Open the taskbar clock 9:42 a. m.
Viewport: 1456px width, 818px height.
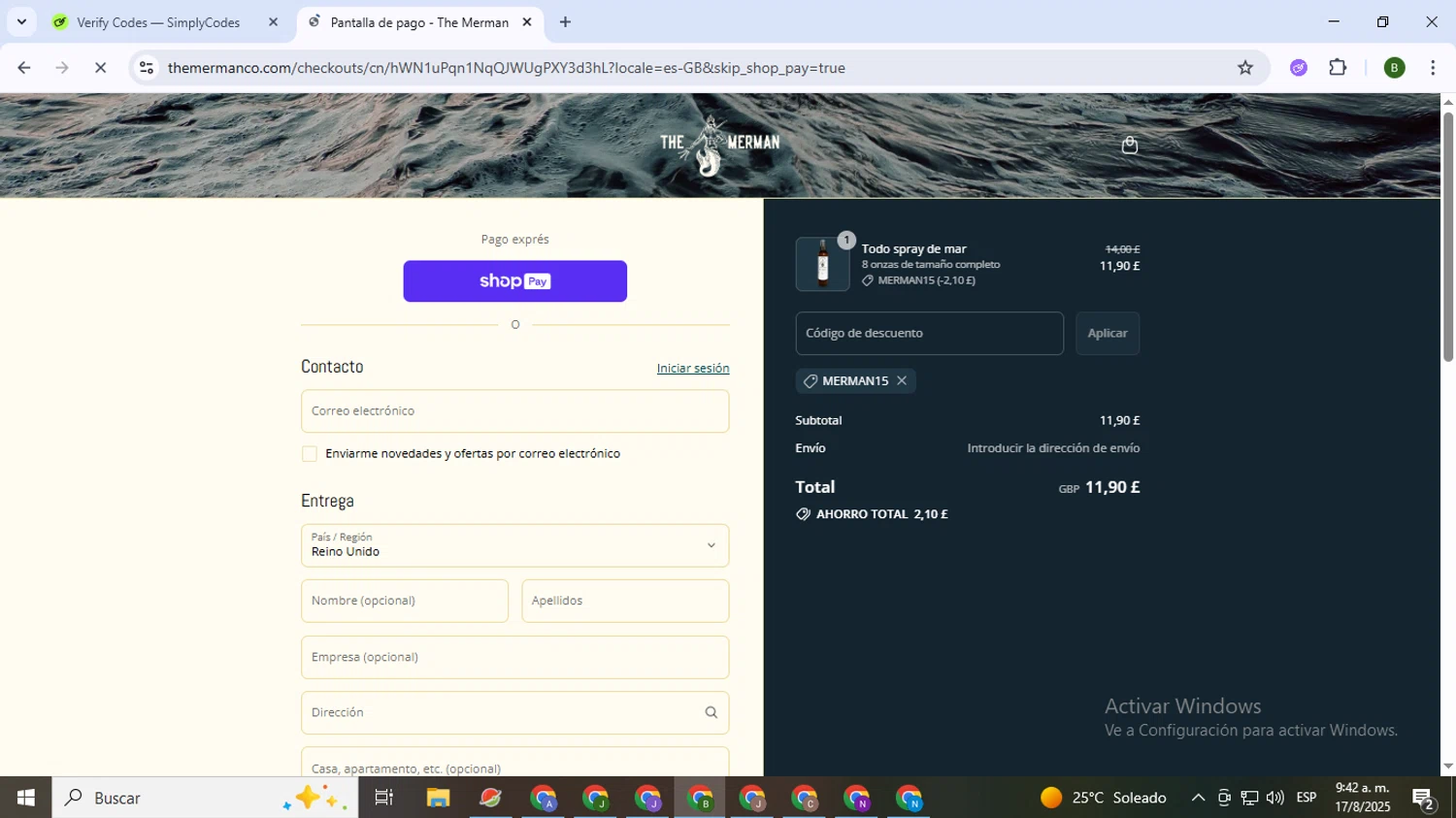[1363, 797]
